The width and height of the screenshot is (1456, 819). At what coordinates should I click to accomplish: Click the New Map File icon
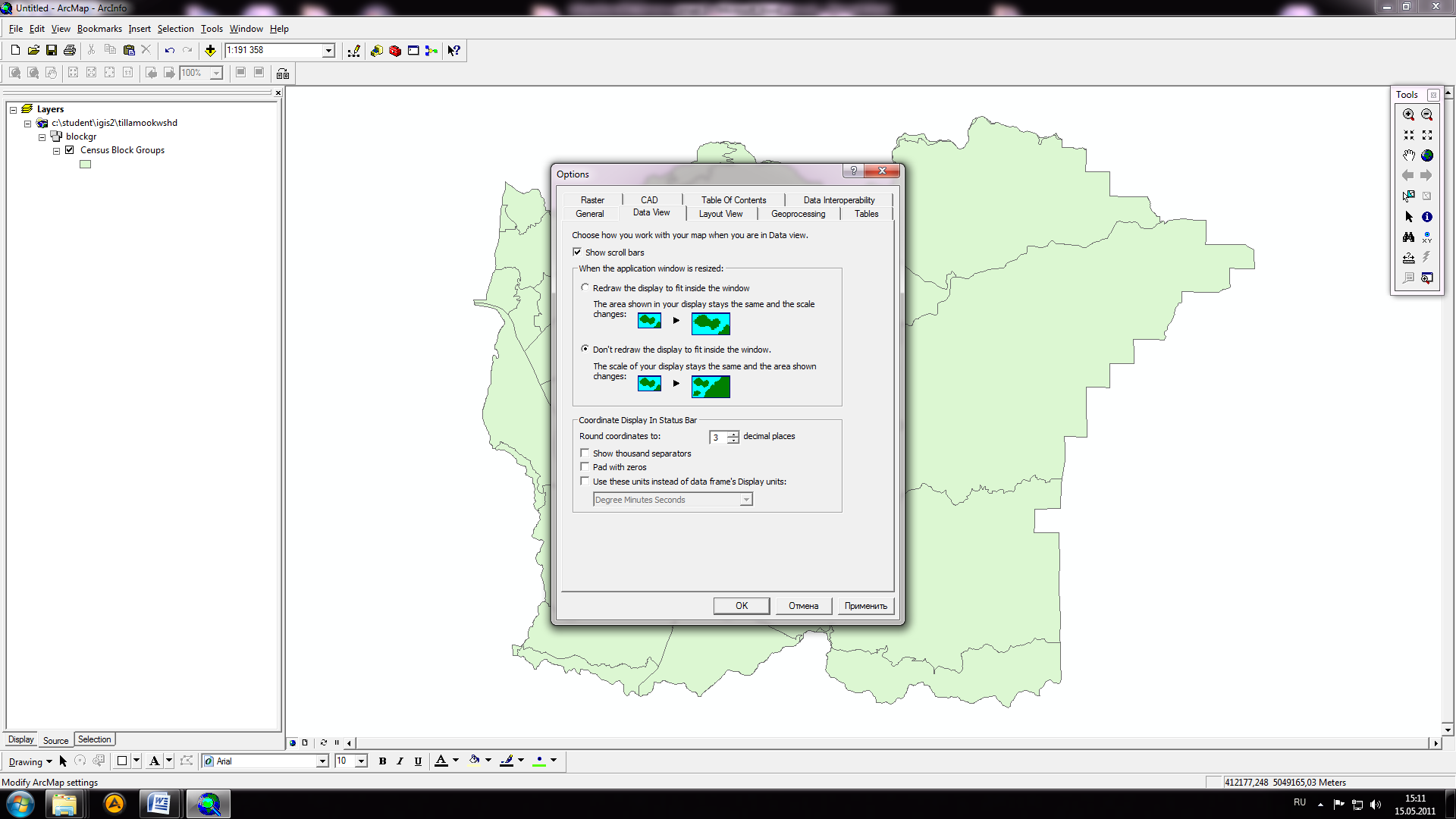click(15, 50)
